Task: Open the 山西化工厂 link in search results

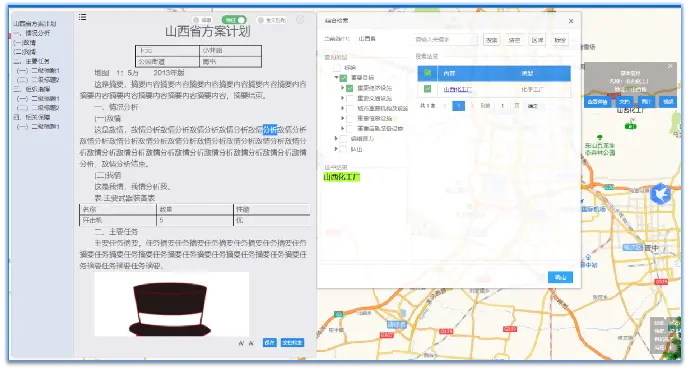Action: pos(458,89)
